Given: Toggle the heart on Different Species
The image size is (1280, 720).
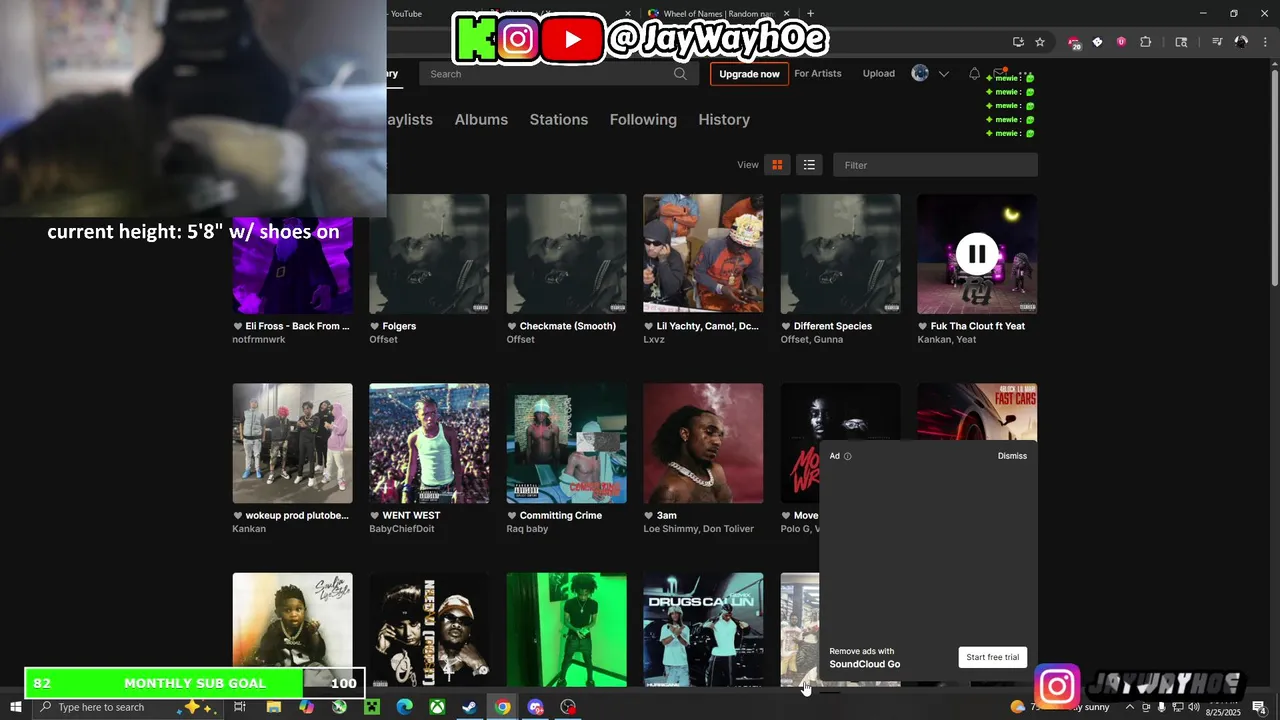Looking at the screenshot, I should coord(786,326).
